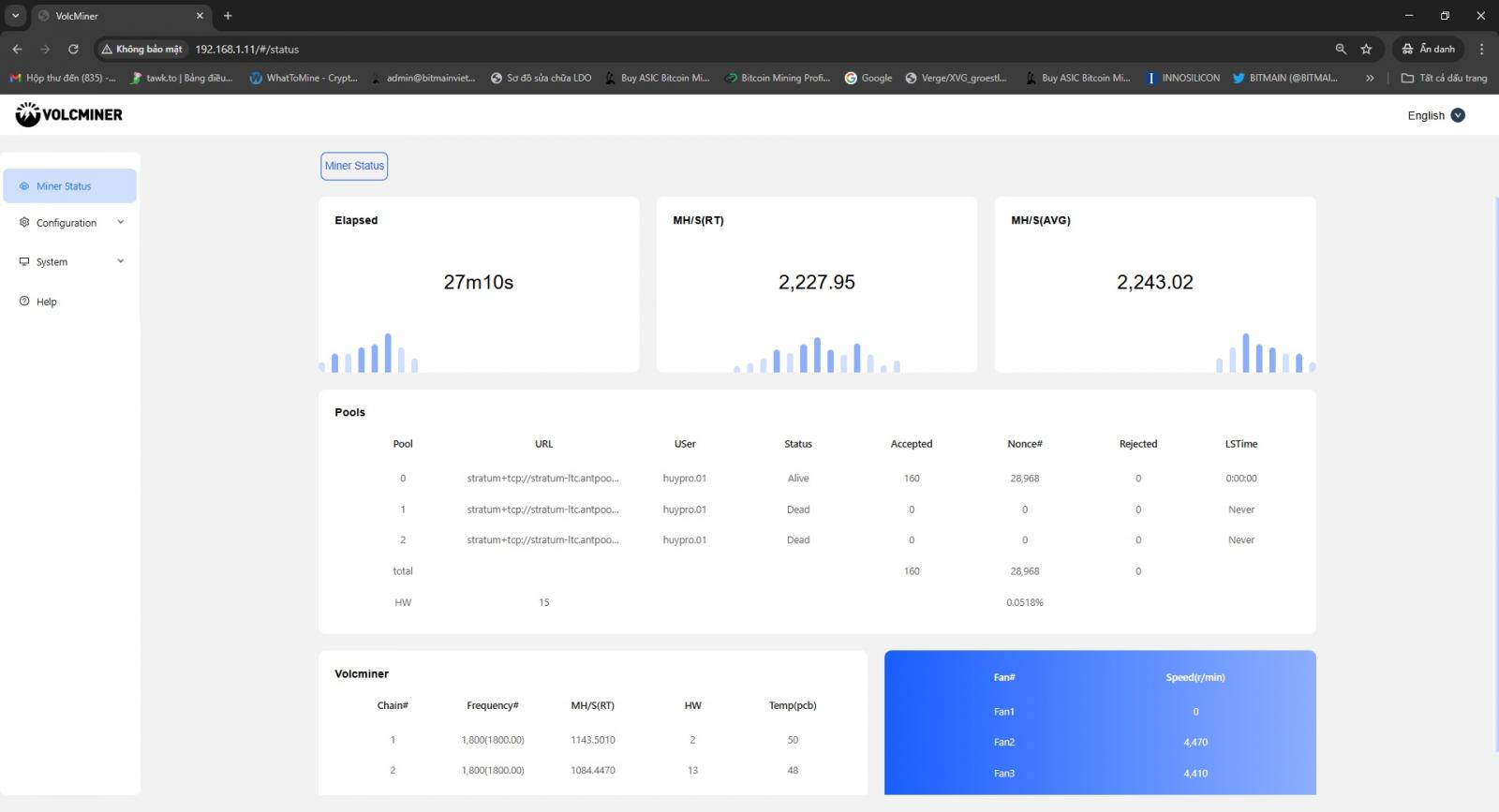Click the VolcMiner logo

click(x=69, y=114)
